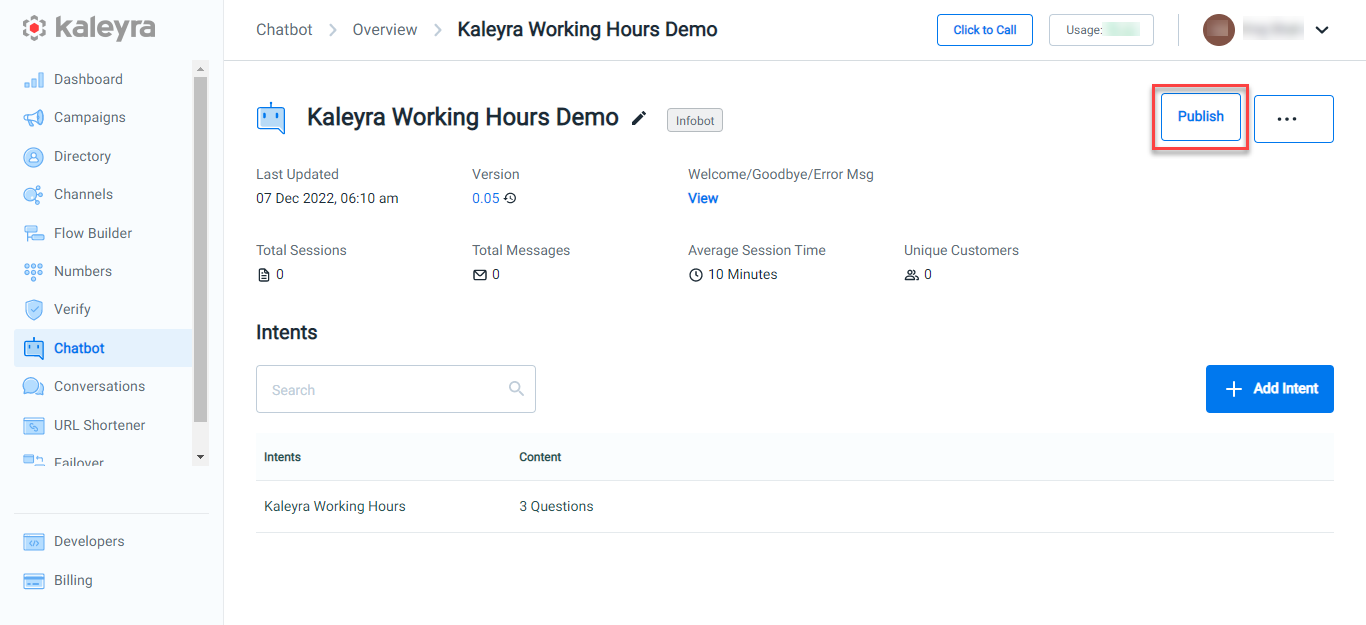The height and width of the screenshot is (625, 1366).
Task: Click the Click to Call button
Action: 984,30
